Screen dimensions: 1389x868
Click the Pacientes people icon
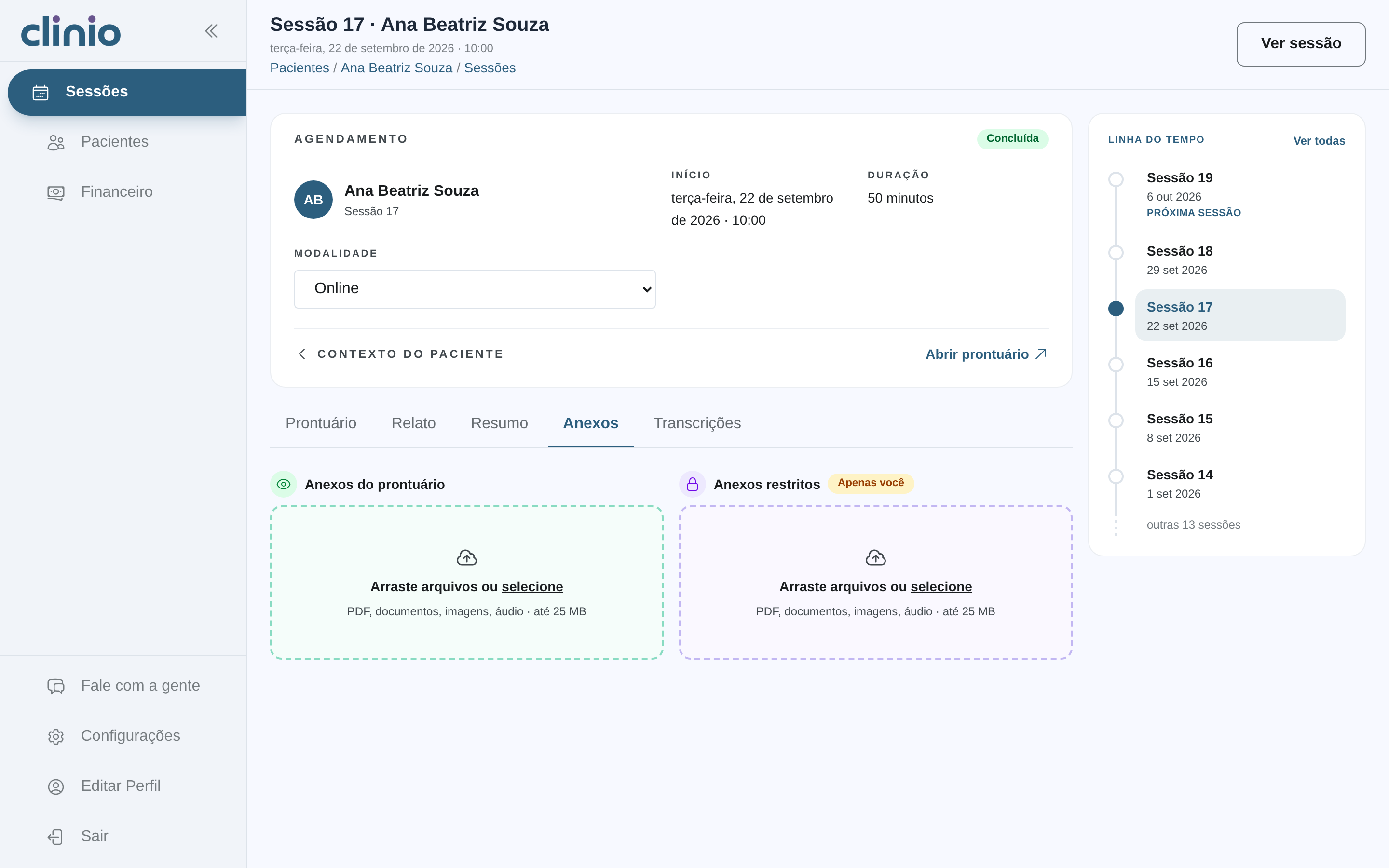(x=55, y=142)
